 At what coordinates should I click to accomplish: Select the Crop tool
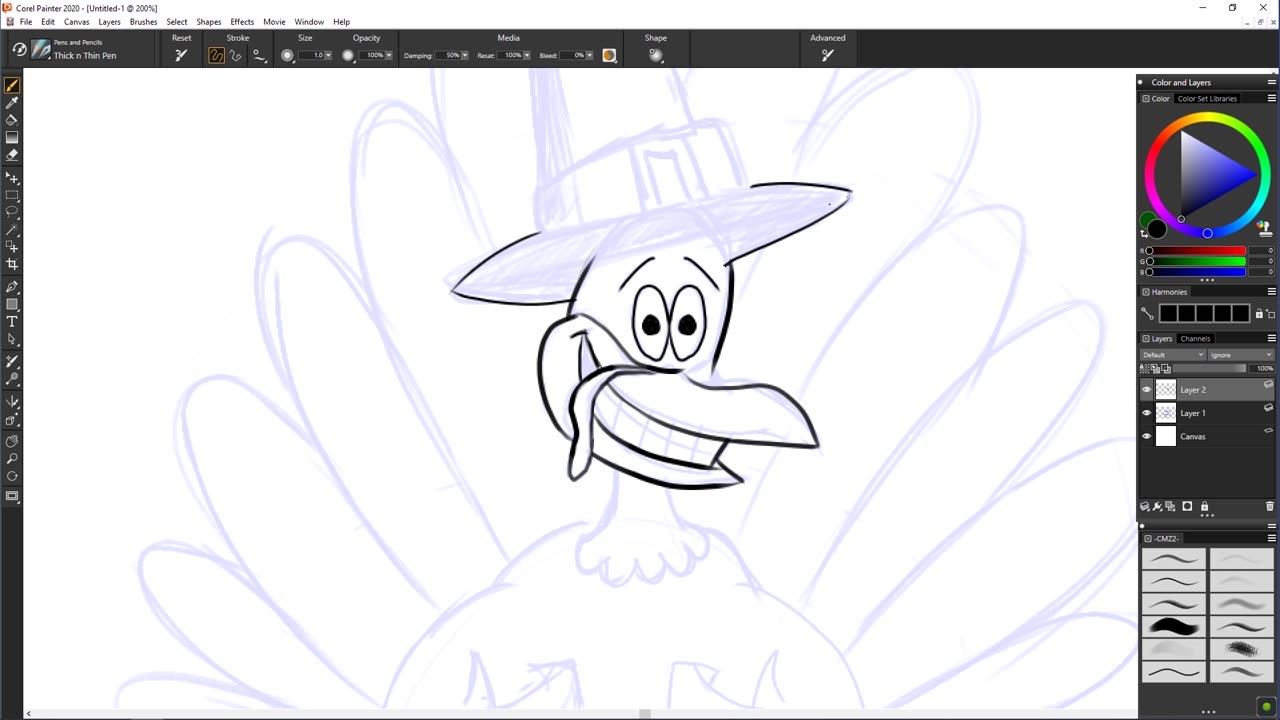click(x=12, y=264)
